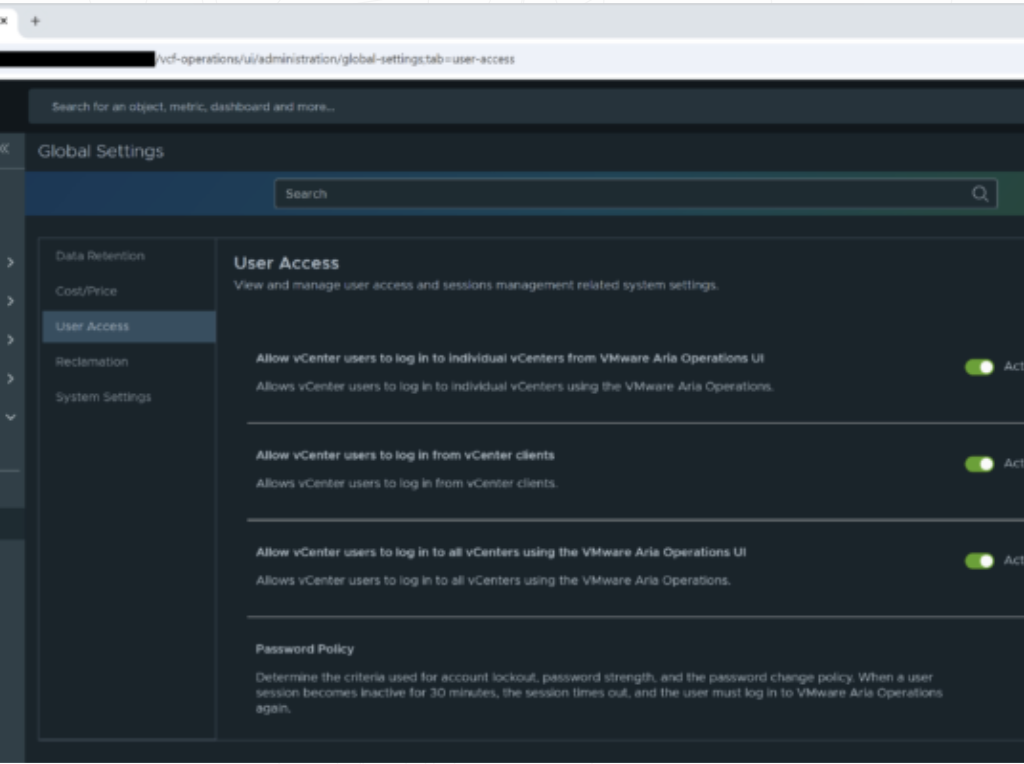
Task: Click the Password Policy heading
Action: [304, 649]
